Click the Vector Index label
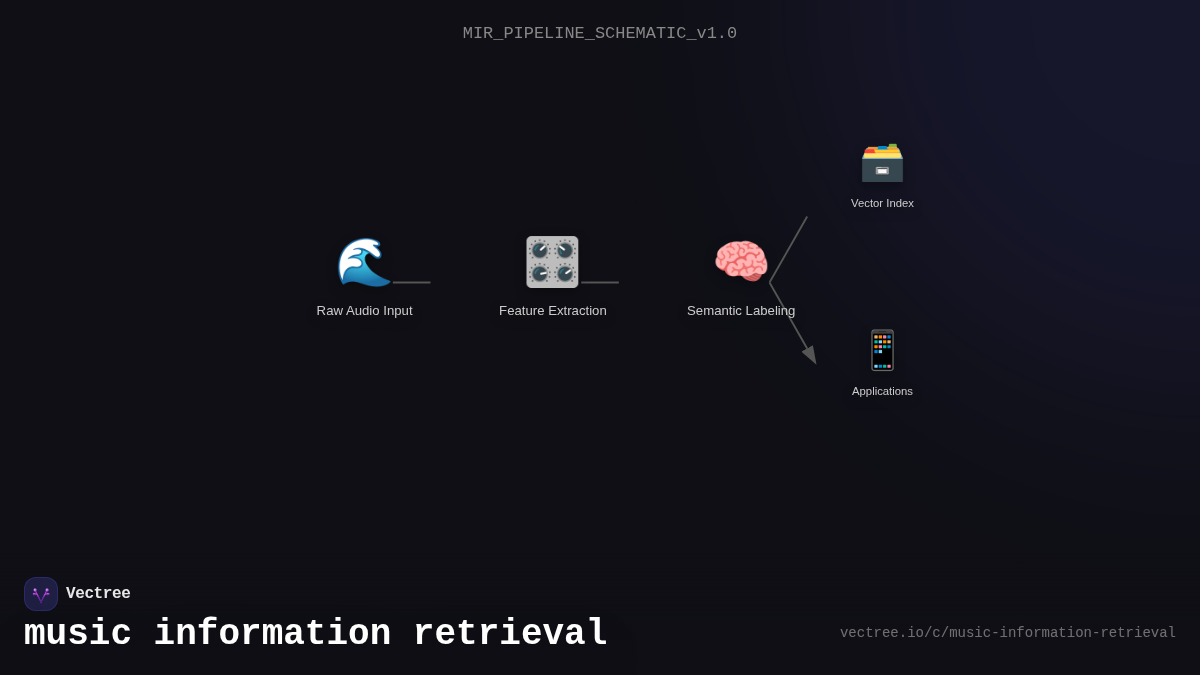Screen dimensions: 1200x675 [882, 203]
